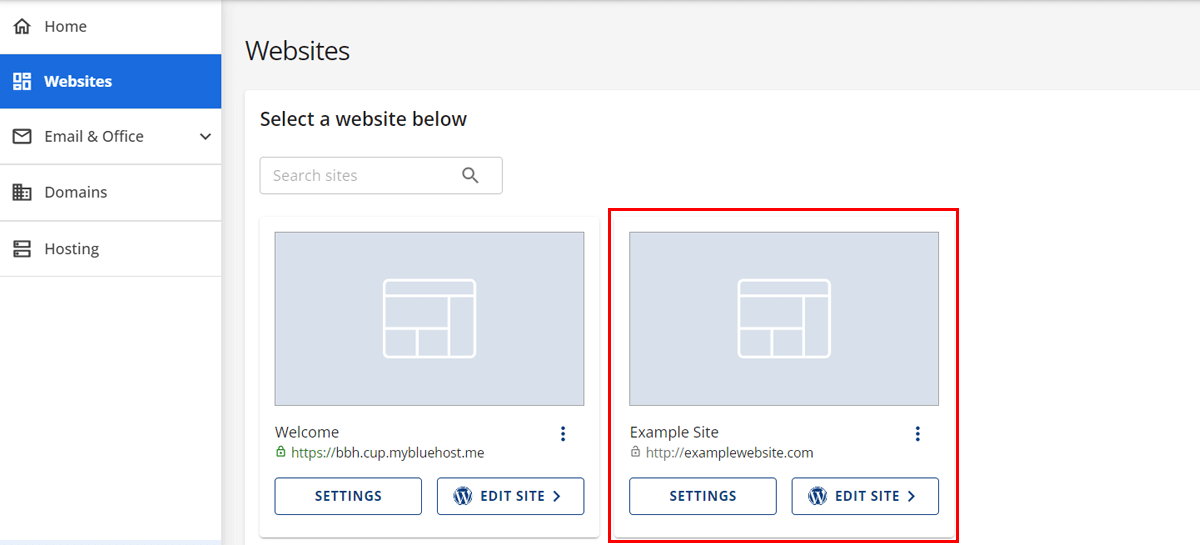Image resolution: width=1200 pixels, height=545 pixels.
Task: Click the Hosting server icon
Action: pyautogui.click(x=22, y=248)
